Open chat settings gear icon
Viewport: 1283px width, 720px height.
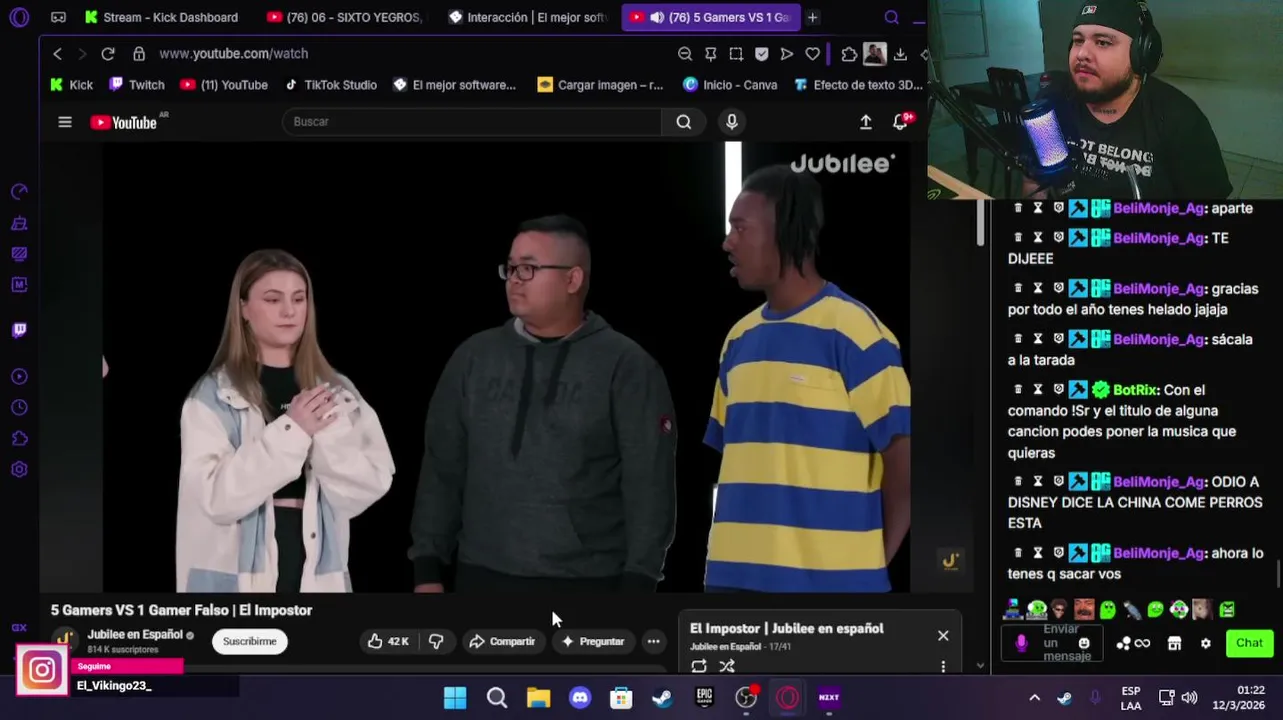[x=1205, y=643]
